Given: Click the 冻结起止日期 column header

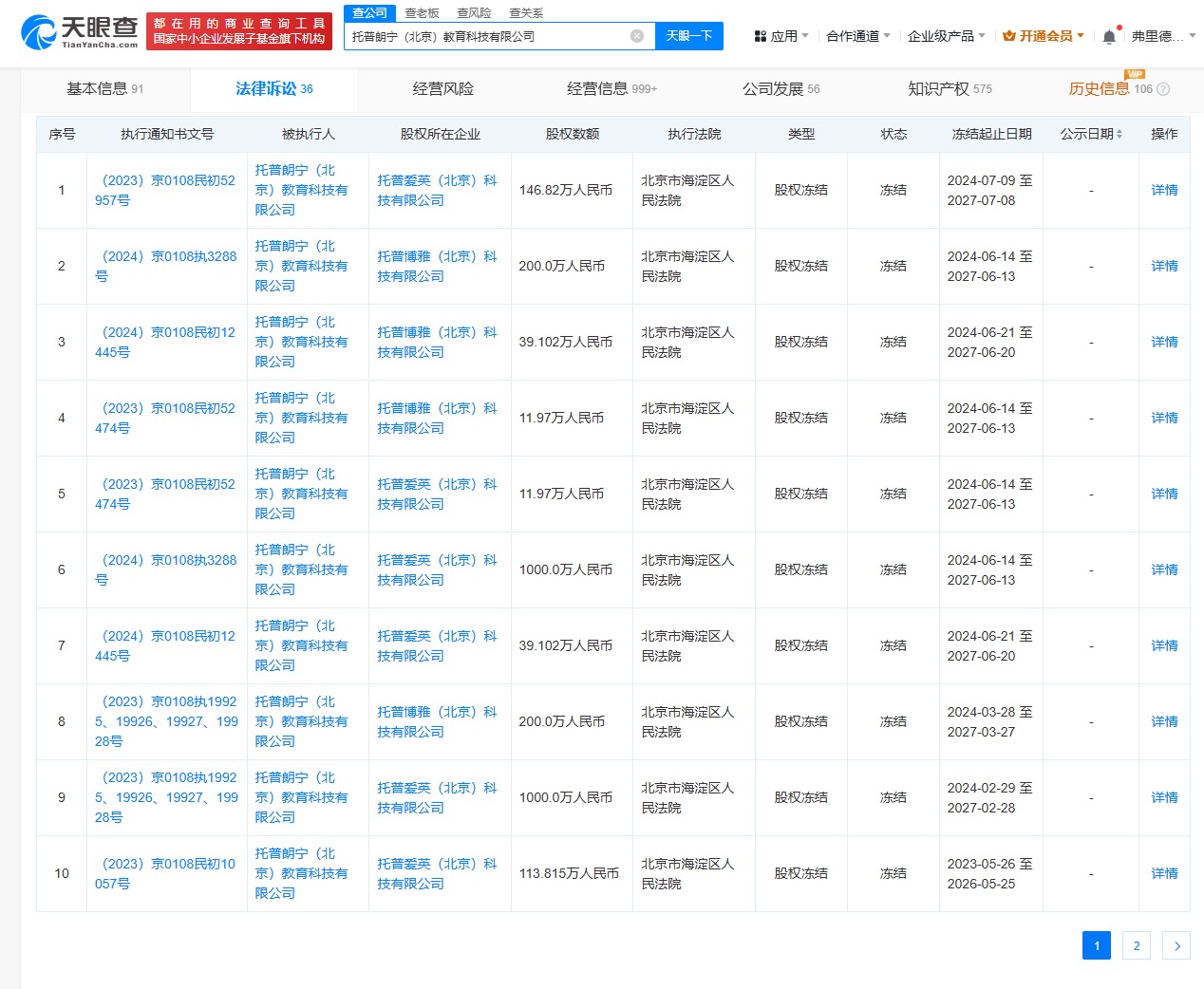Looking at the screenshot, I should 991,134.
